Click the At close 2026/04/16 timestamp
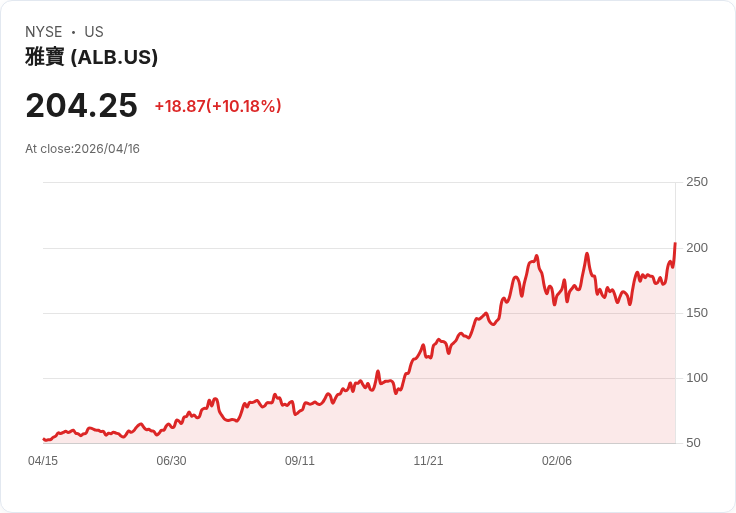The width and height of the screenshot is (736, 513). 82,149
